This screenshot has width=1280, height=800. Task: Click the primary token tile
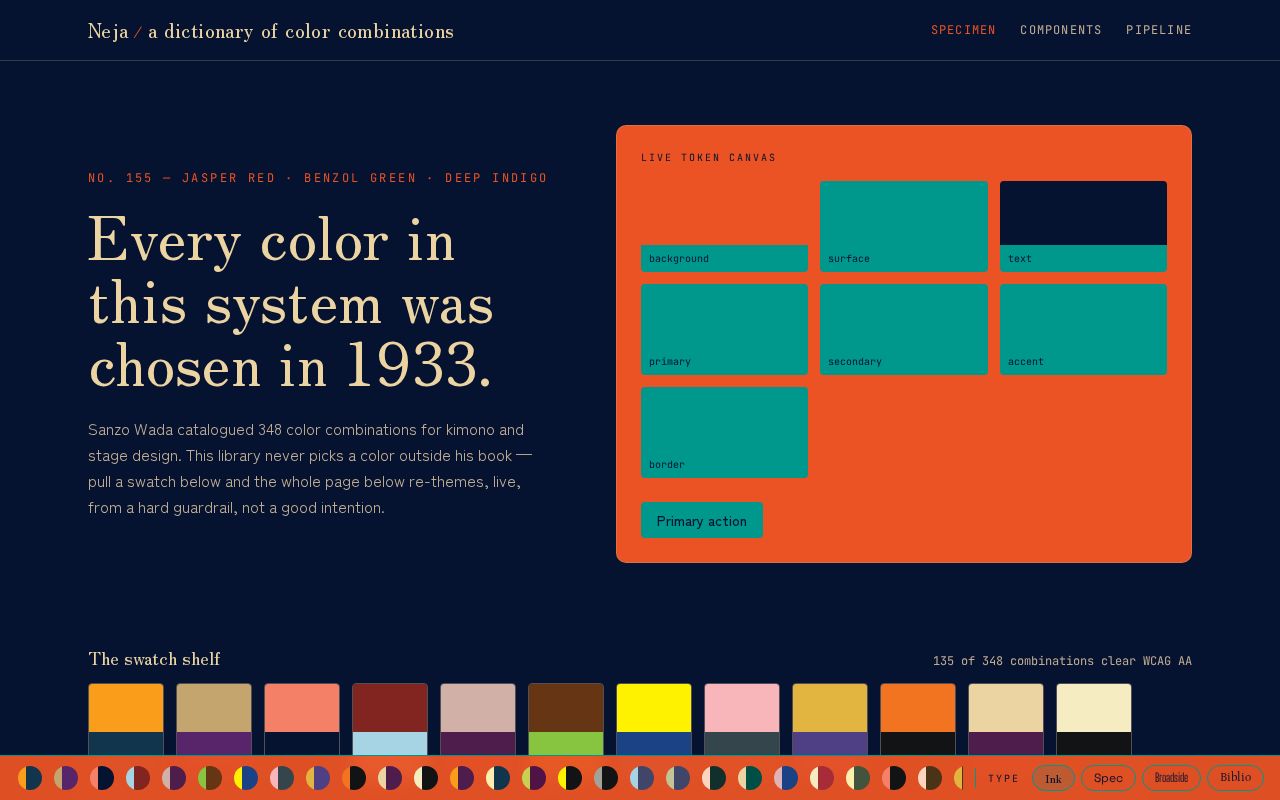[x=724, y=329]
